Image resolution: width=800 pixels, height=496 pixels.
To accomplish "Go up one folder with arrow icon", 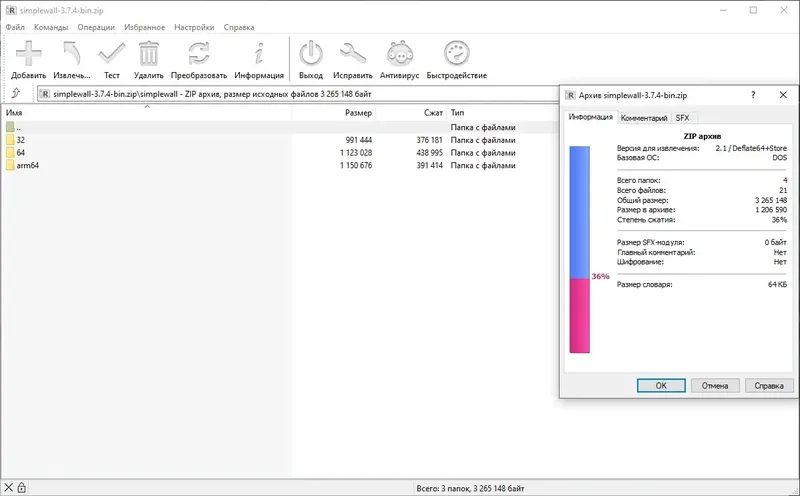I will (16, 93).
